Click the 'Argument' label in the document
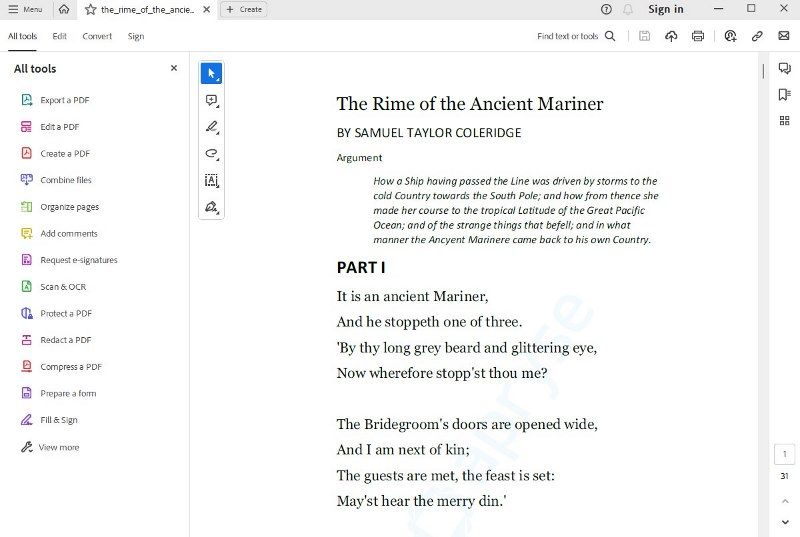 click(x=359, y=158)
